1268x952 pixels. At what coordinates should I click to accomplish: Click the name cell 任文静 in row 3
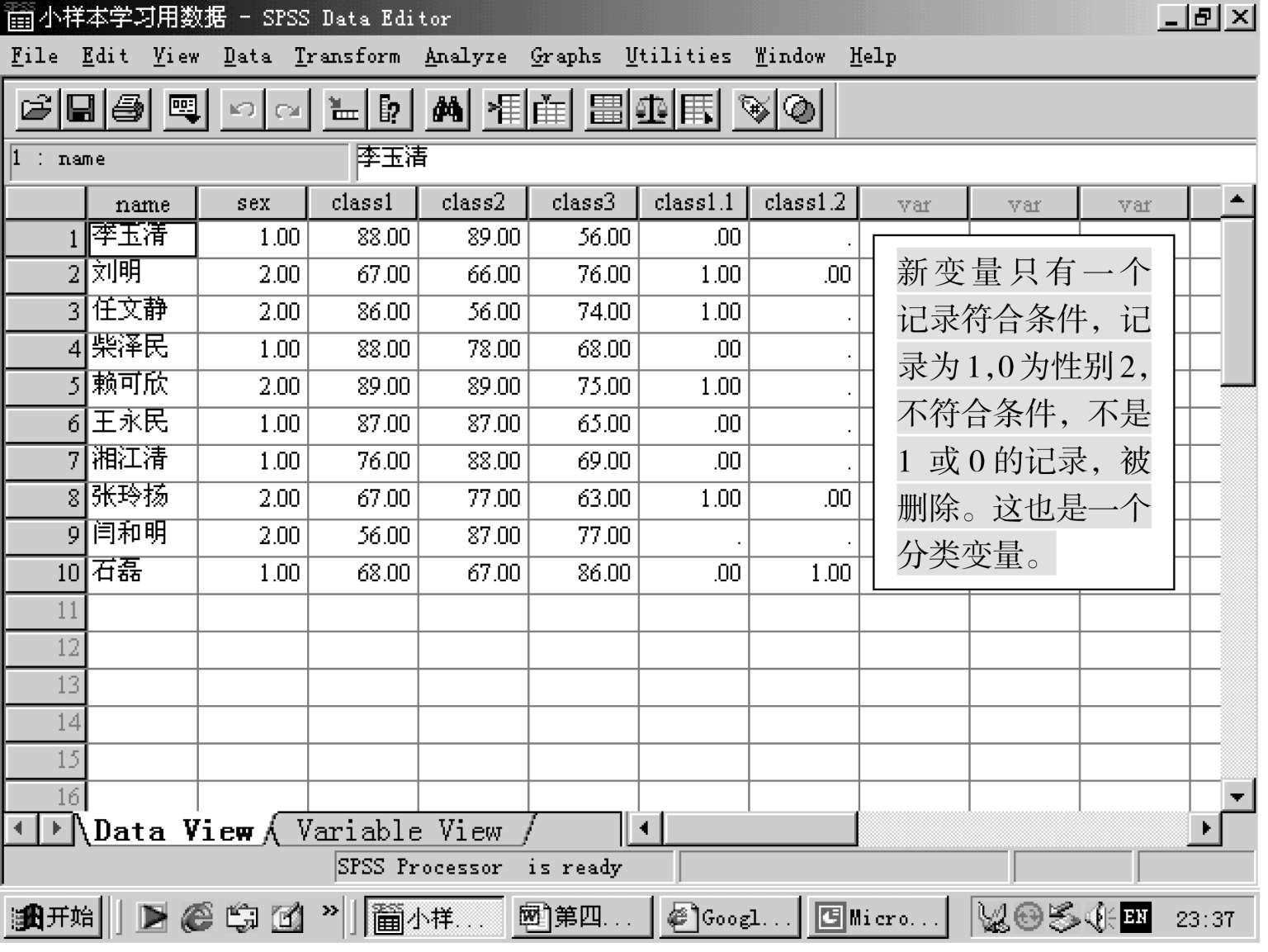[142, 311]
